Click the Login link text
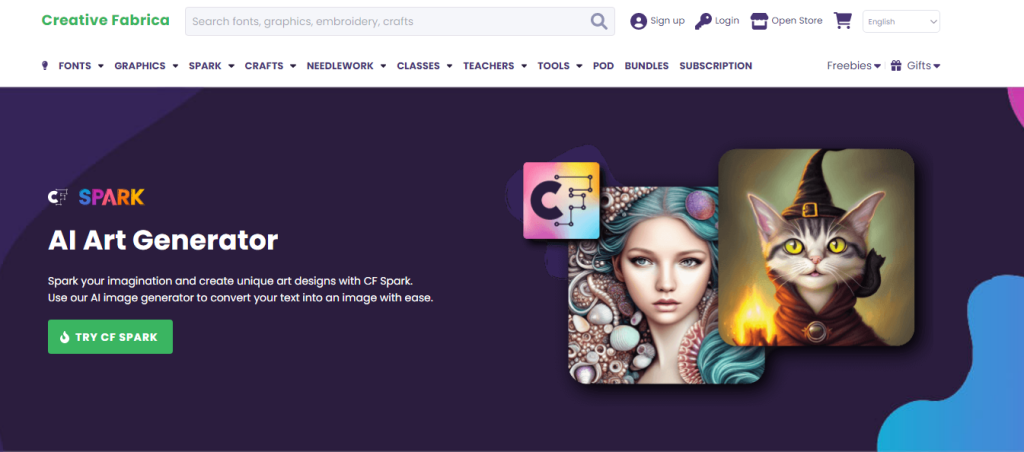The height and width of the screenshot is (452, 1024). 727,21
